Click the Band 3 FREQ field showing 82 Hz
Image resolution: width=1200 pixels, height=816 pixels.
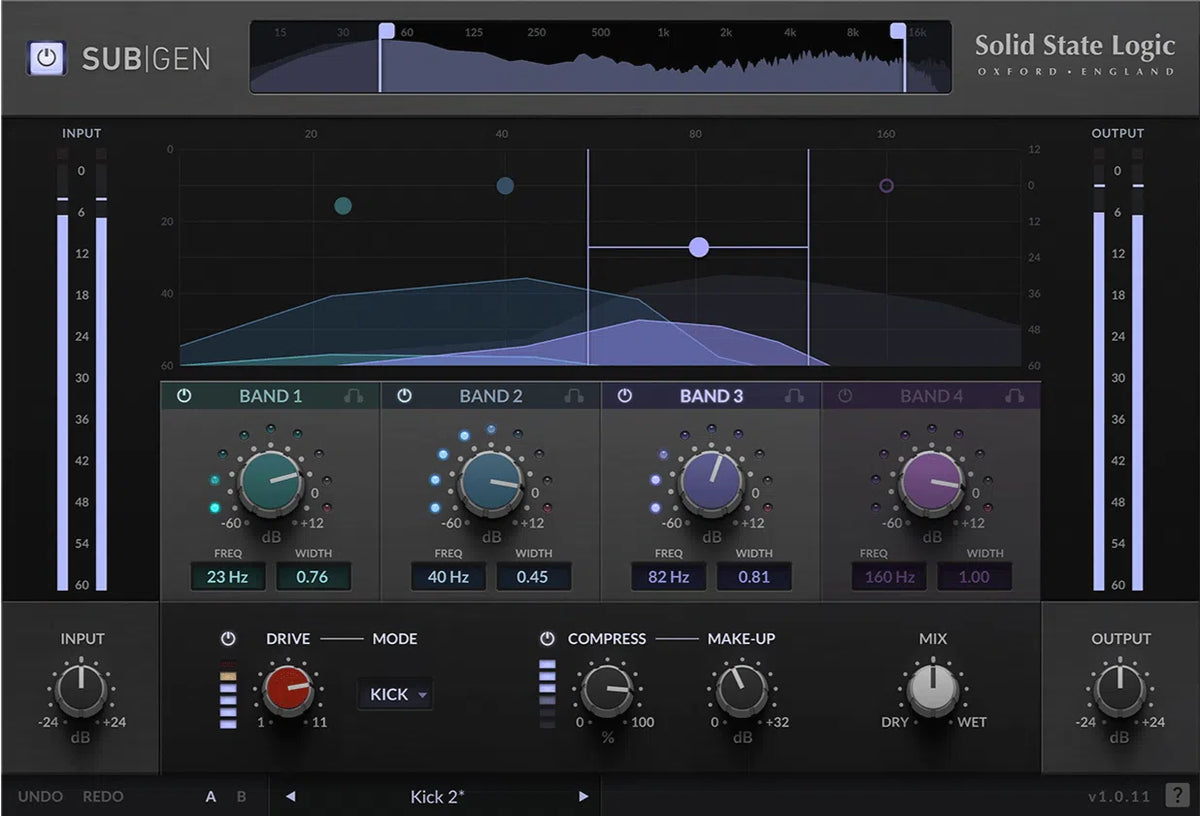(x=668, y=576)
